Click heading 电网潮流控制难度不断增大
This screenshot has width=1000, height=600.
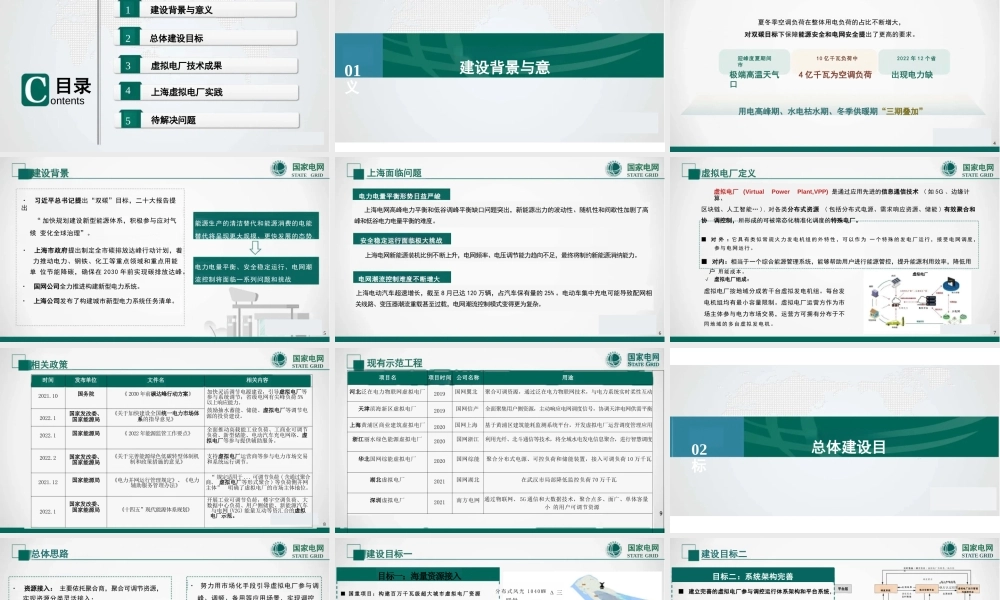coord(402,278)
